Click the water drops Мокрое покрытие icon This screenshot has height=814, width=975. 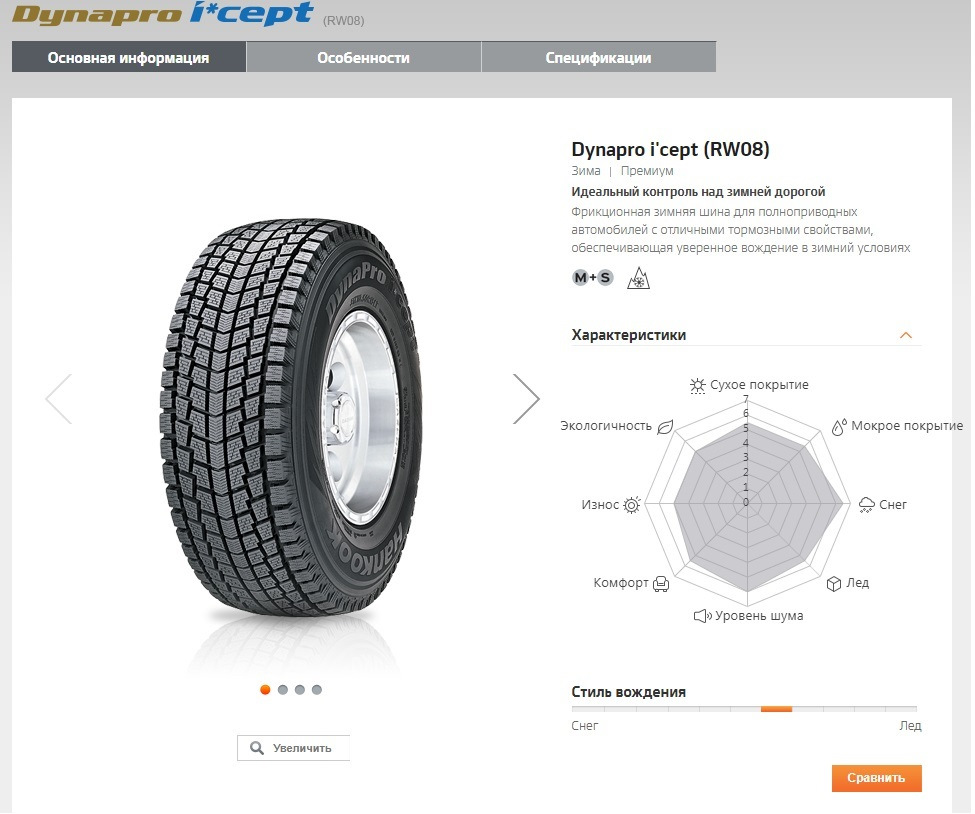click(x=839, y=427)
